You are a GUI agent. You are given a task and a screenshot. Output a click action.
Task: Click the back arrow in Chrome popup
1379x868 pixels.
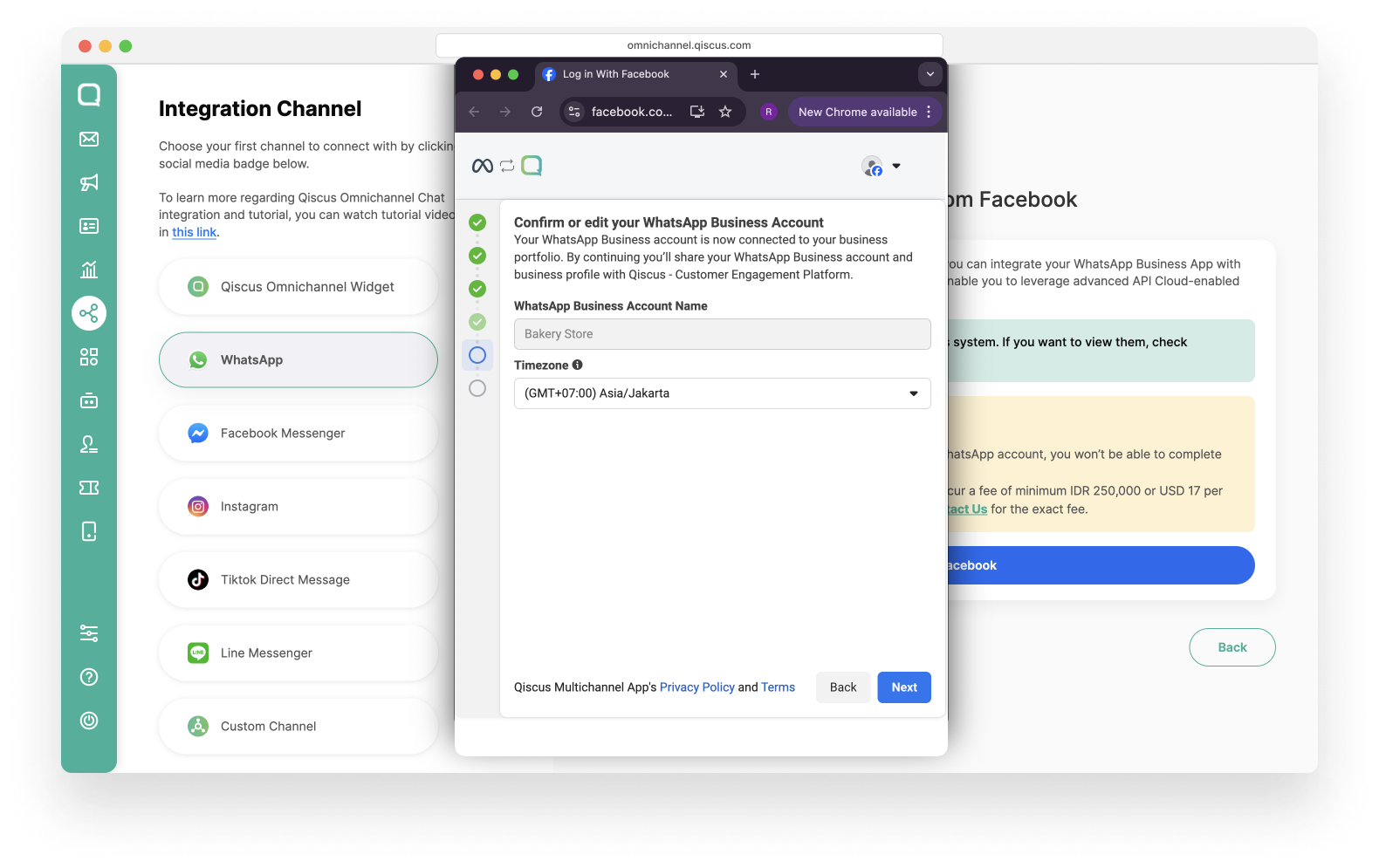[x=474, y=112]
